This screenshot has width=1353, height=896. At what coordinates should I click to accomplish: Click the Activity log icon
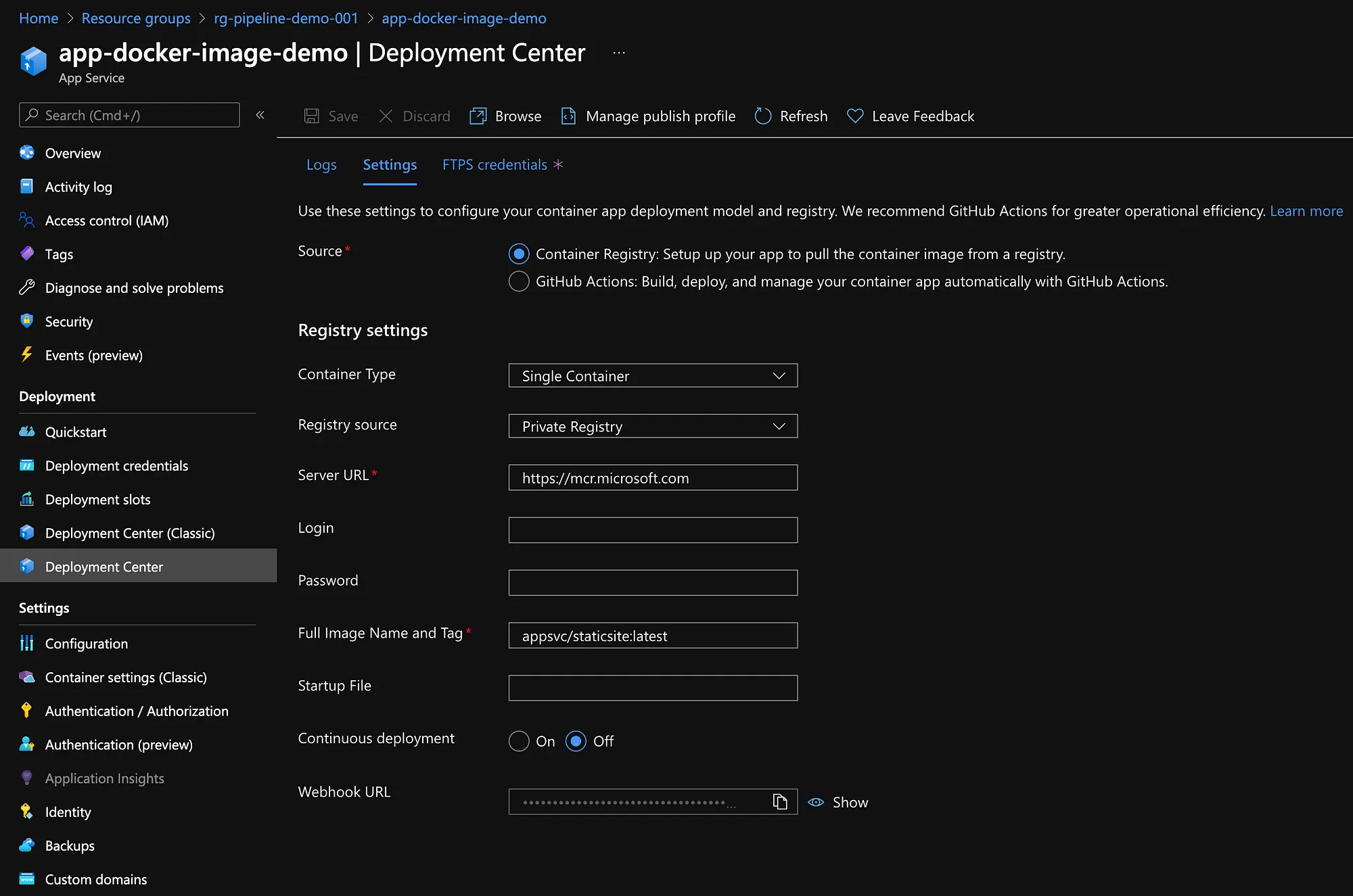pos(27,187)
